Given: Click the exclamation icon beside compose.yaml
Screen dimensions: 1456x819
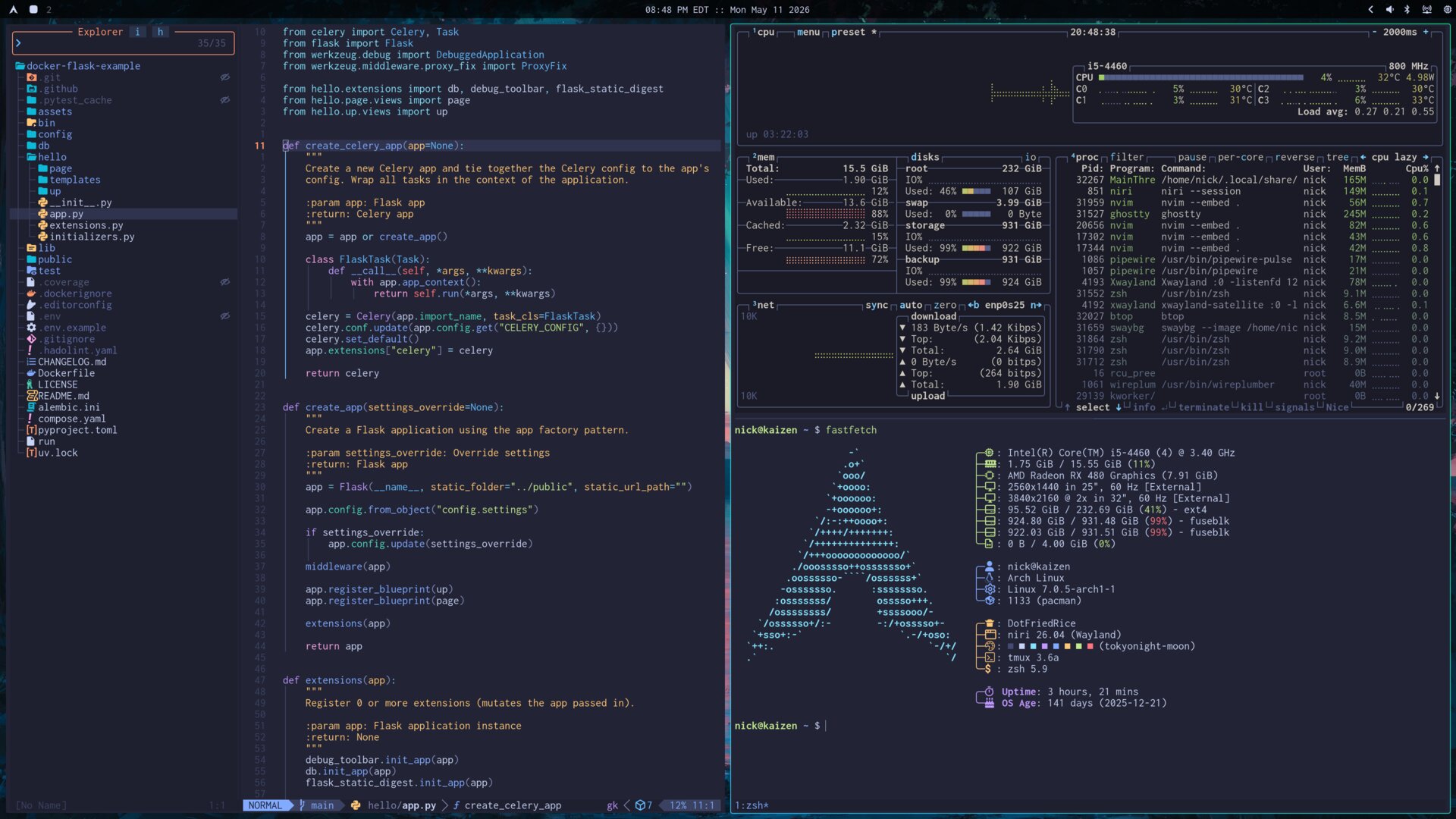Looking at the screenshot, I should (x=30, y=419).
